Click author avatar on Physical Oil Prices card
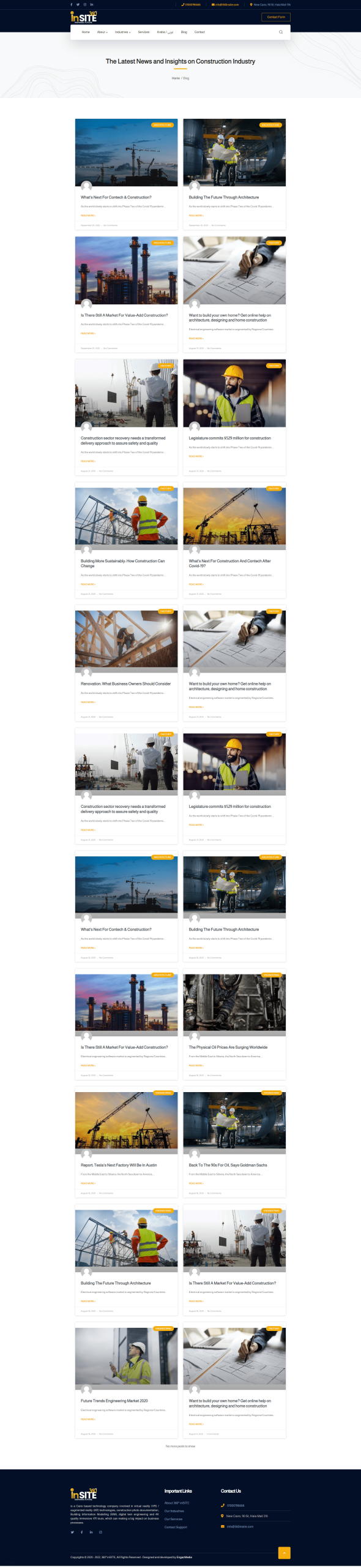The image size is (361, 1568). pyautogui.click(x=195, y=1036)
